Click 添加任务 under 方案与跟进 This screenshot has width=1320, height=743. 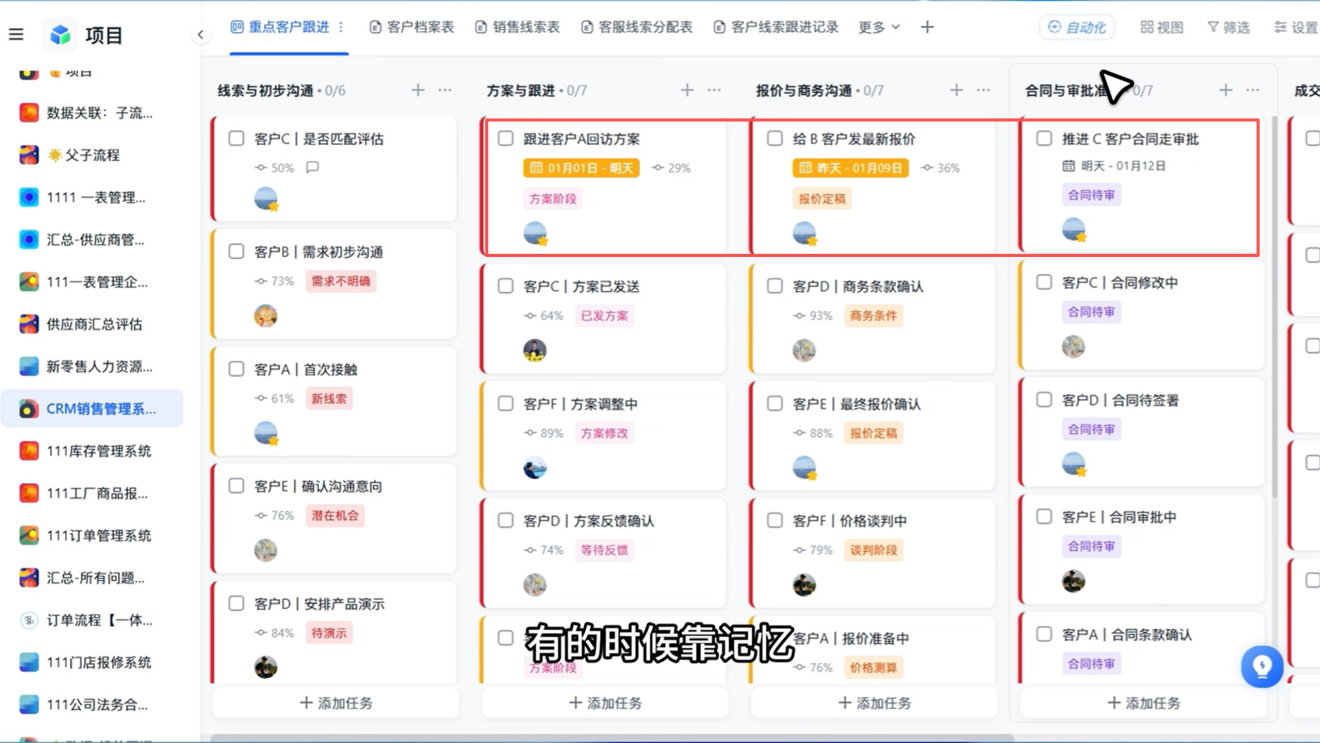coord(605,703)
